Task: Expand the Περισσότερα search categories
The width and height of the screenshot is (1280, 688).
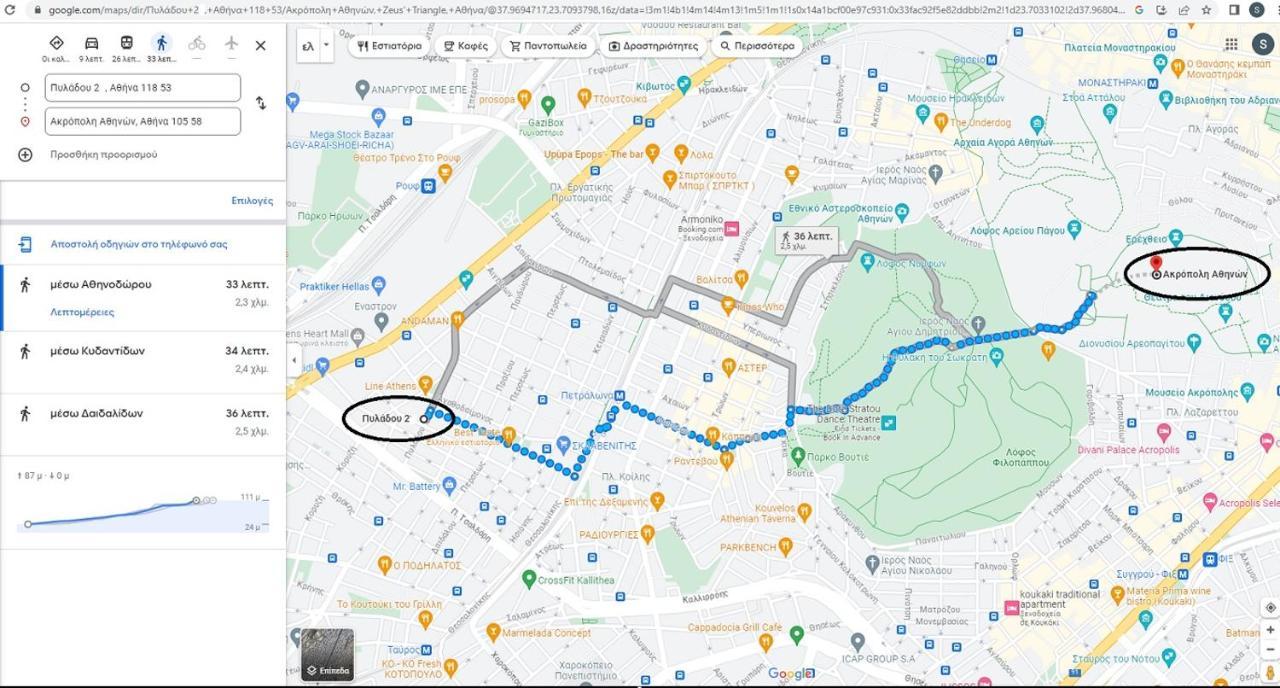Action: [x=757, y=46]
